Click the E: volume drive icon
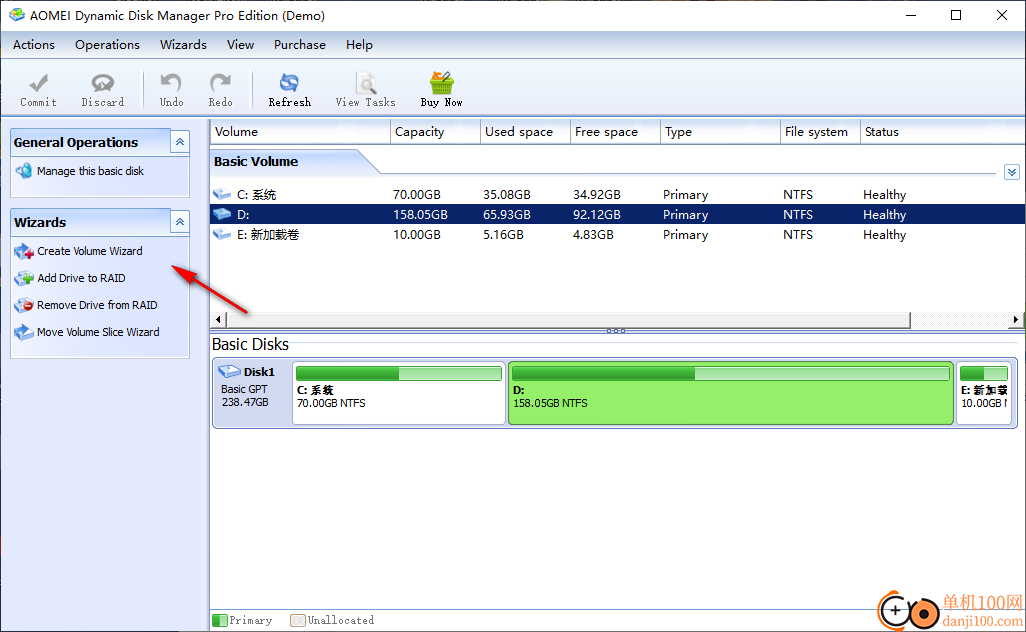 222,234
